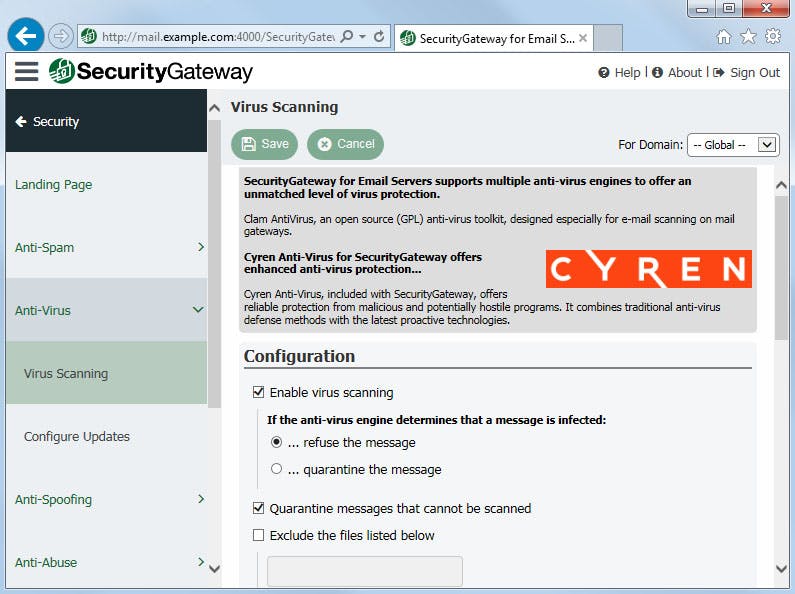Open the browser Tools gear icon
Image resolution: width=795 pixels, height=594 pixels.
[773, 36]
